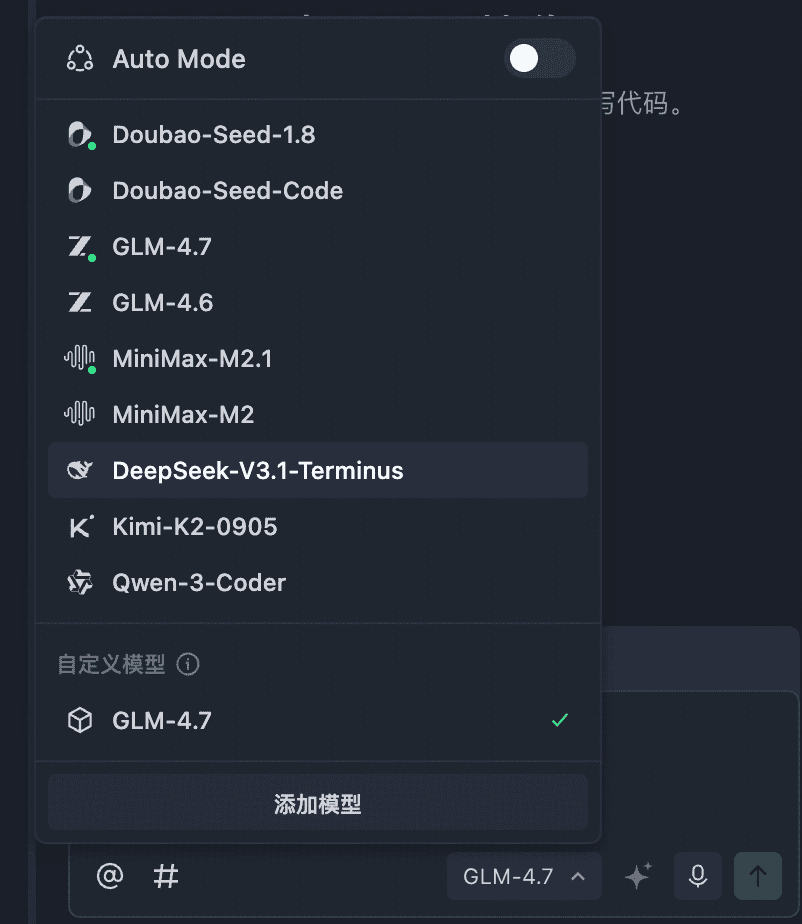802x924 pixels.
Task: Click the Z logo next to GLM-4.7
Action: (x=80, y=246)
